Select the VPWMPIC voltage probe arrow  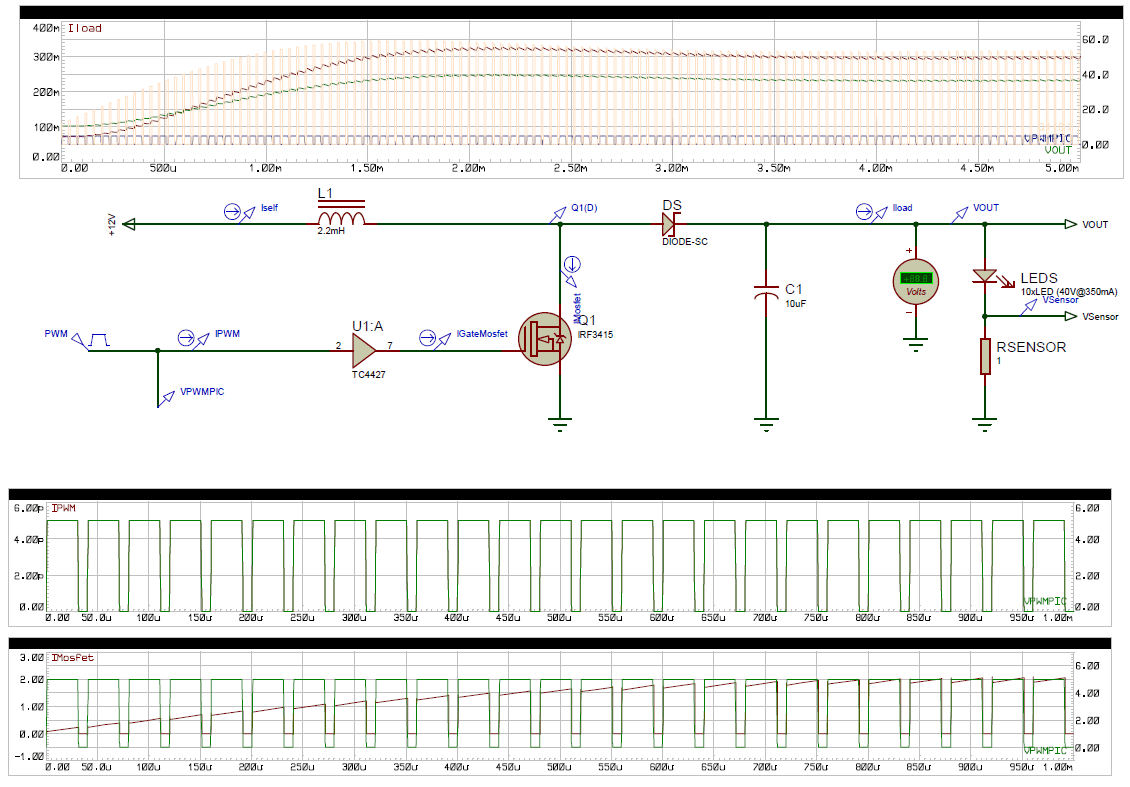click(166, 399)
